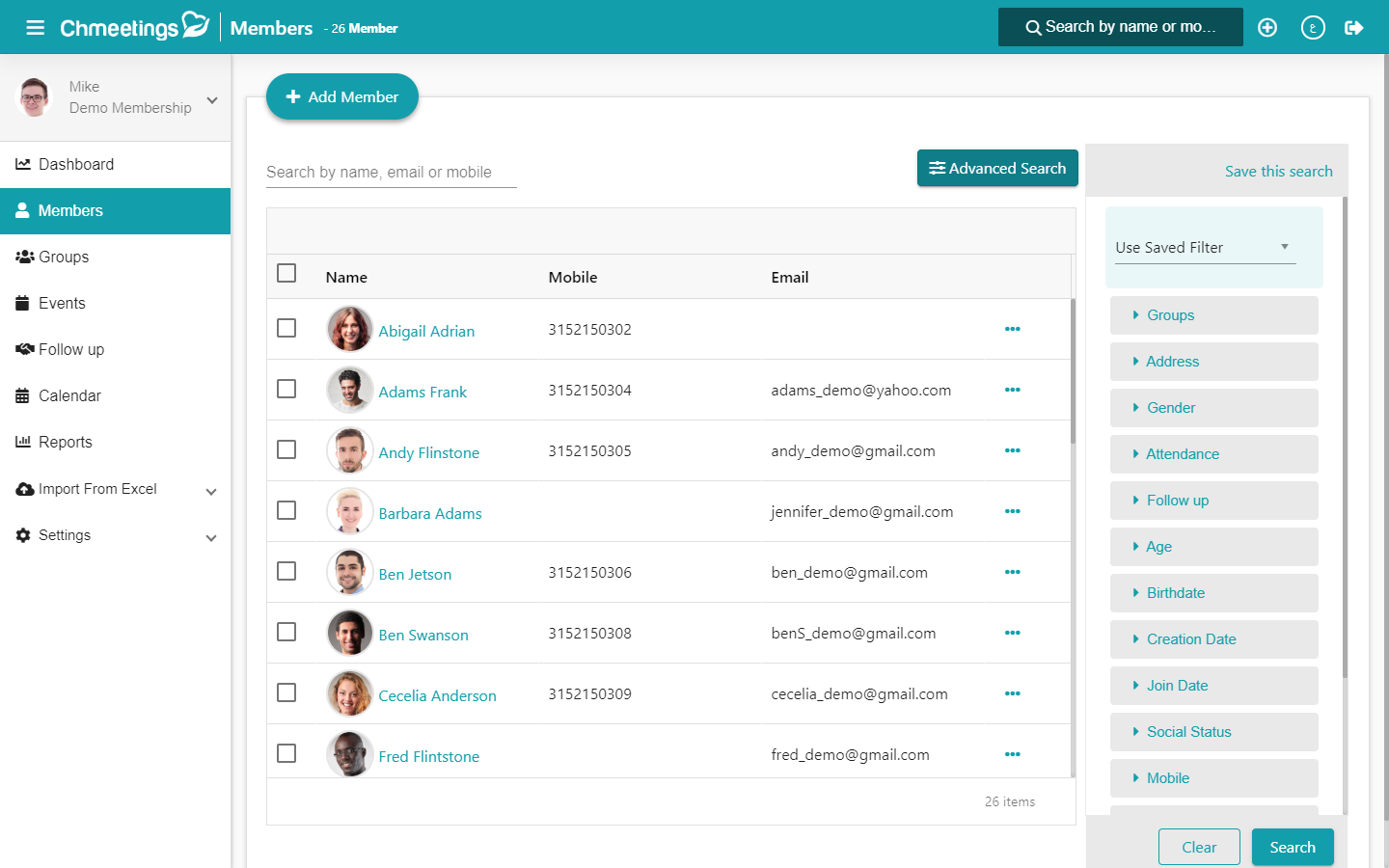Check the box for Andy Flinstone
Viewport: 1389px width, 868px height.
[x=286, y=449]
